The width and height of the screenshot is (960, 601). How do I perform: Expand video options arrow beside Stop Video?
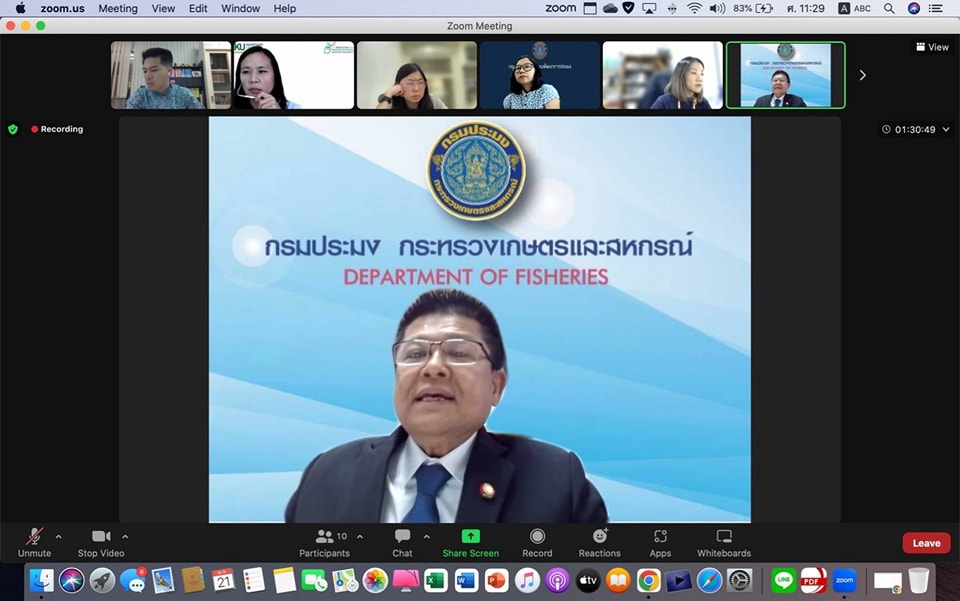tap(125, 537)
